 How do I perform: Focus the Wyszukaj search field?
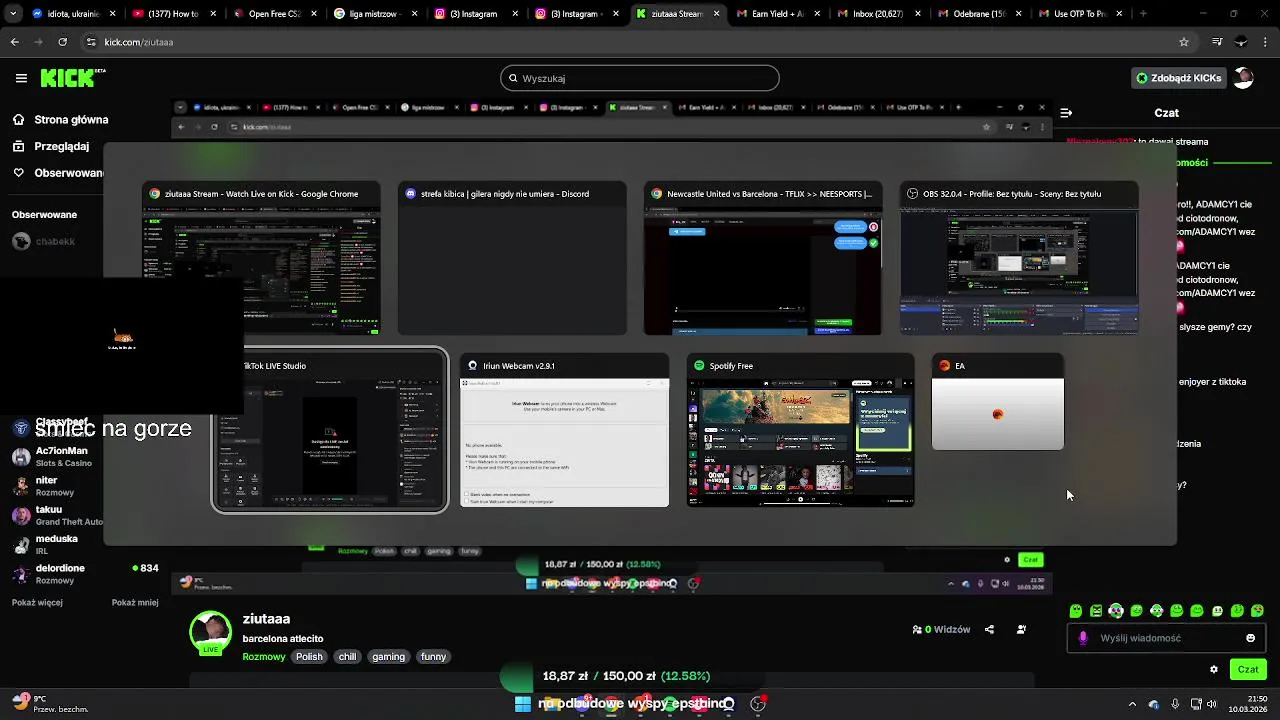click(x=640, y=78)
